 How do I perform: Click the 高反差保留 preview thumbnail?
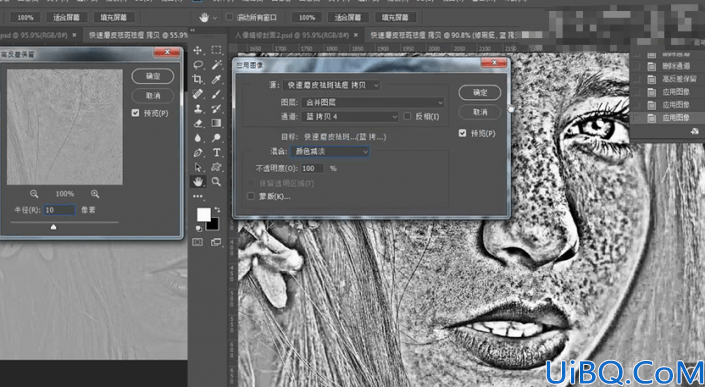click(65, 127)
